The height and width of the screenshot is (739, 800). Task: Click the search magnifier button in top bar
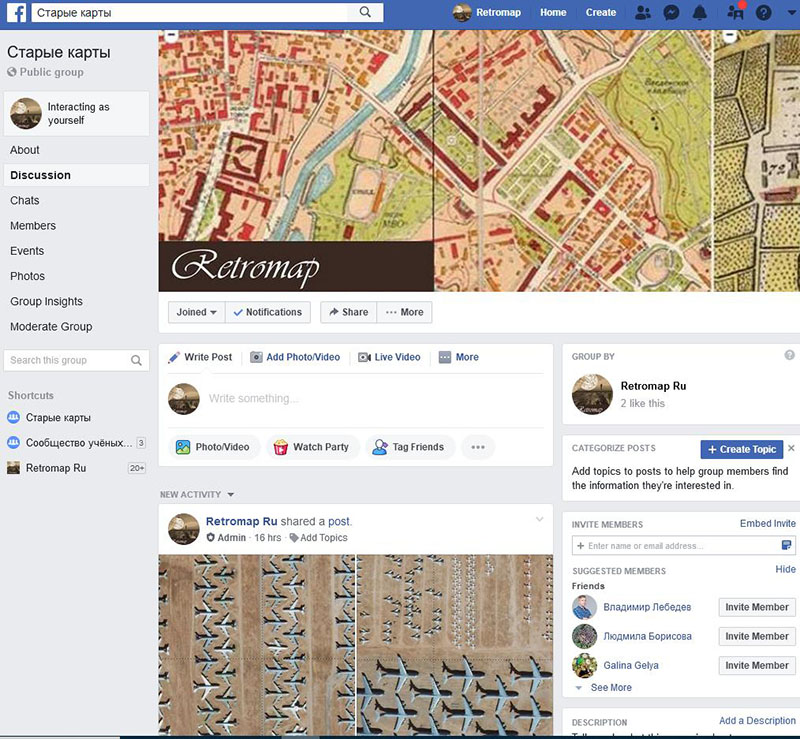366,13
